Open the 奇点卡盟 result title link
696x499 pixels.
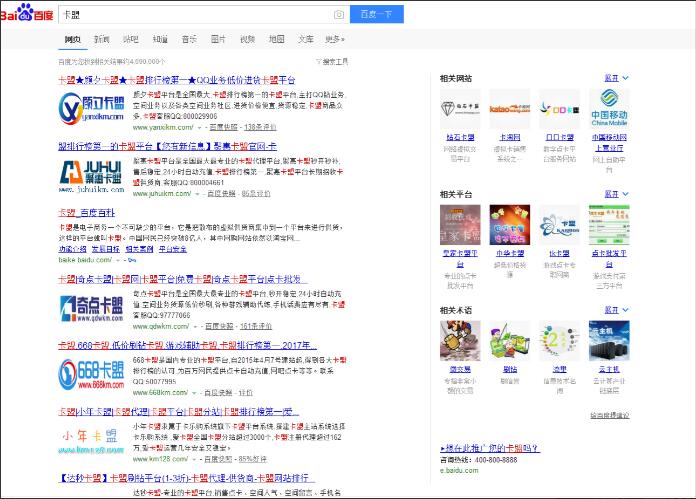tap(183, 279)
